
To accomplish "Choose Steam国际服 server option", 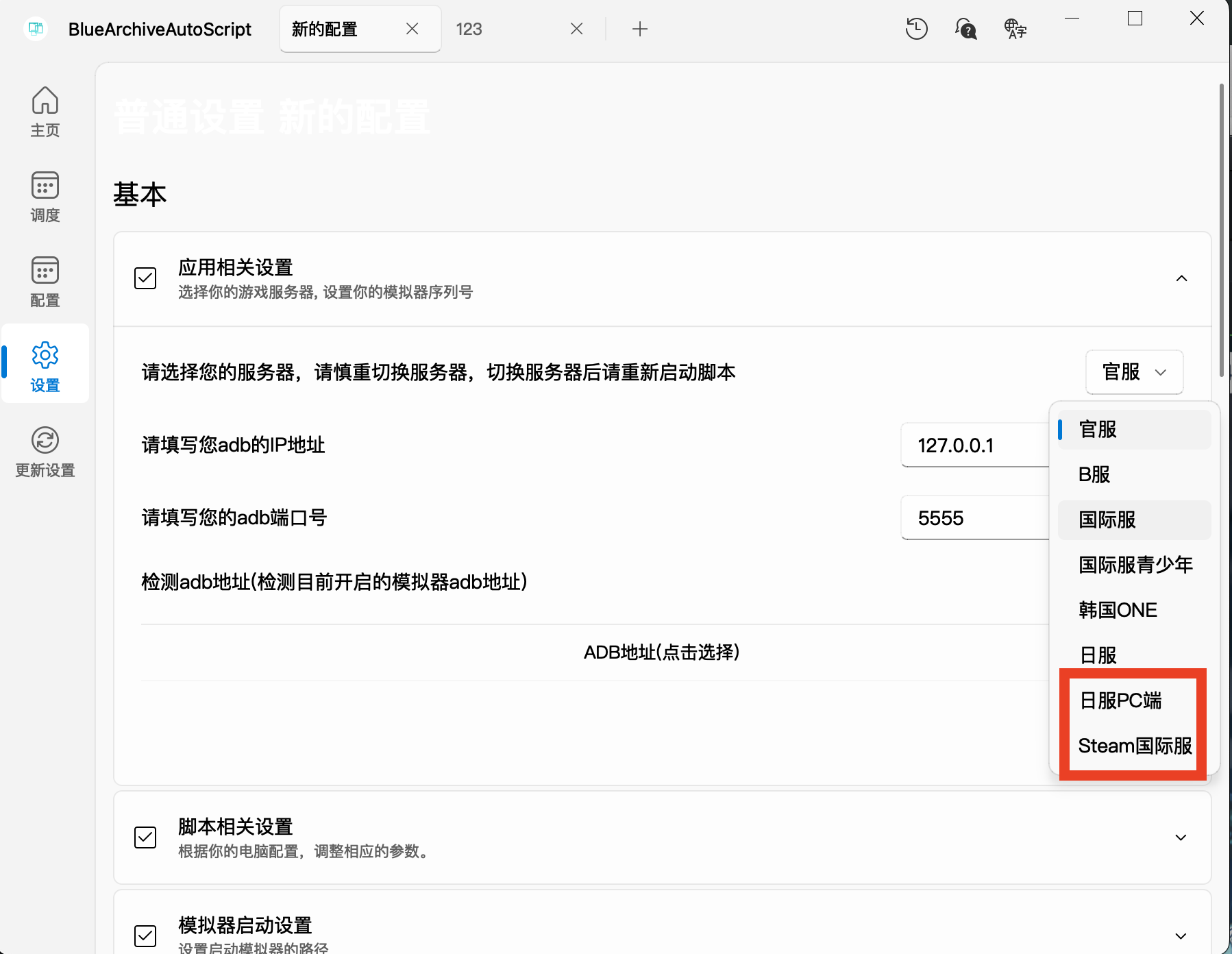I will click(x=1135, y=746).
